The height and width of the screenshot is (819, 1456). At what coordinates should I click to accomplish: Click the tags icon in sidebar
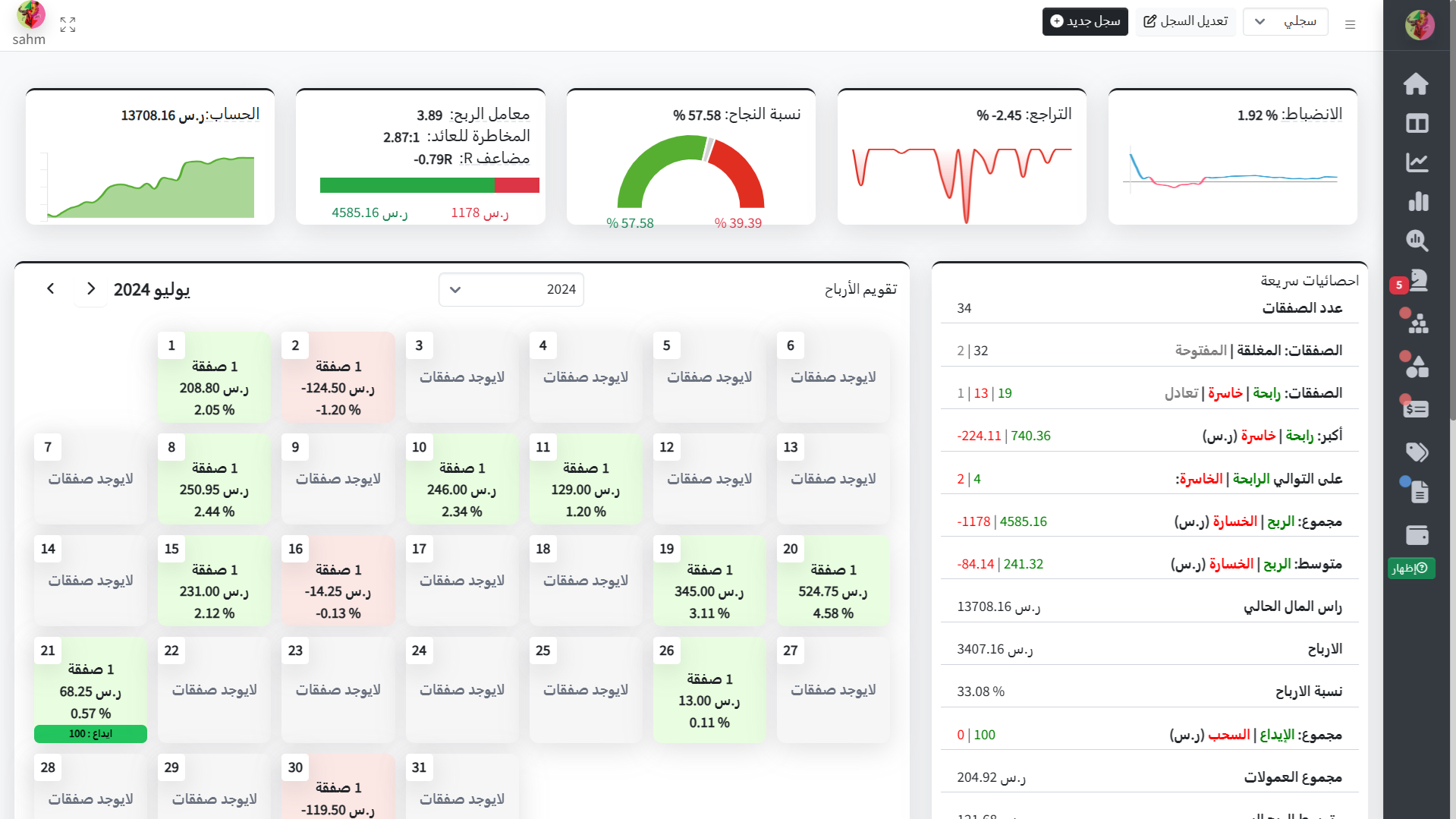point(1417,452)
